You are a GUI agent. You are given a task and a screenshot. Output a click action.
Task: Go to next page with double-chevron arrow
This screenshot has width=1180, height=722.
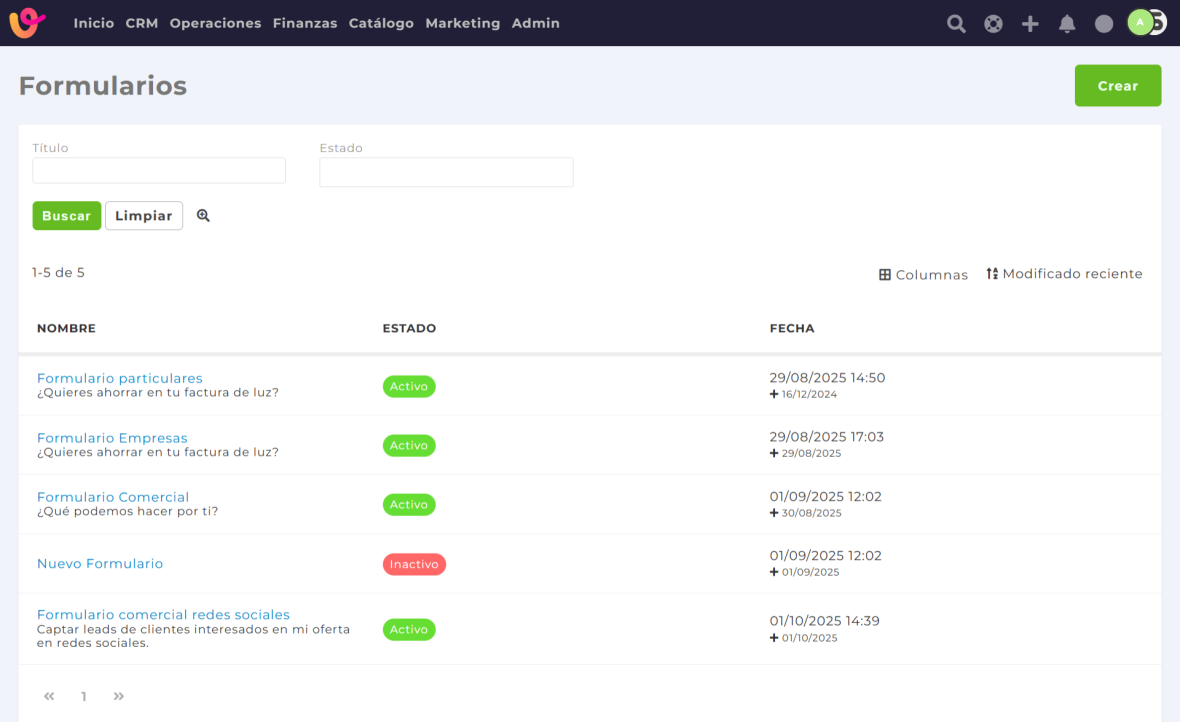click(119, 696)
